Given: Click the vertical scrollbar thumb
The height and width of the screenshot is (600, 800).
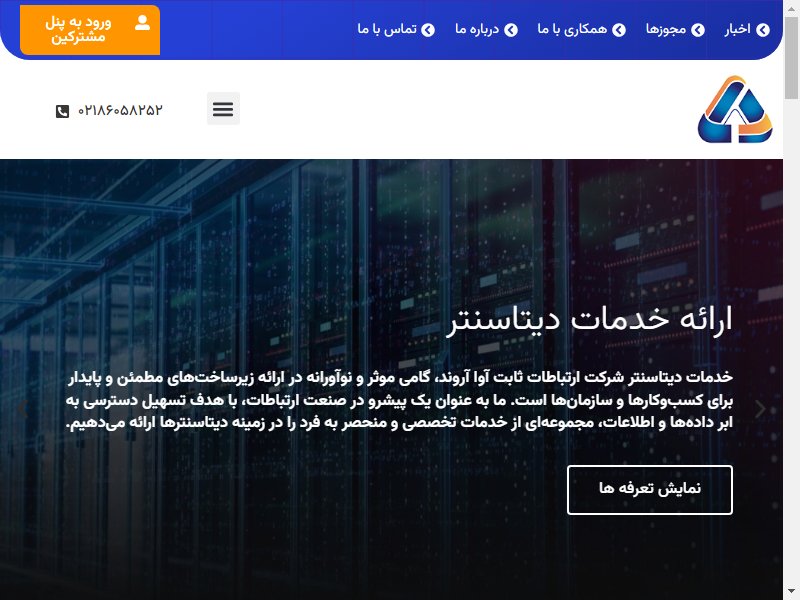Looking at the screenshot, I should tap(791, 56).
